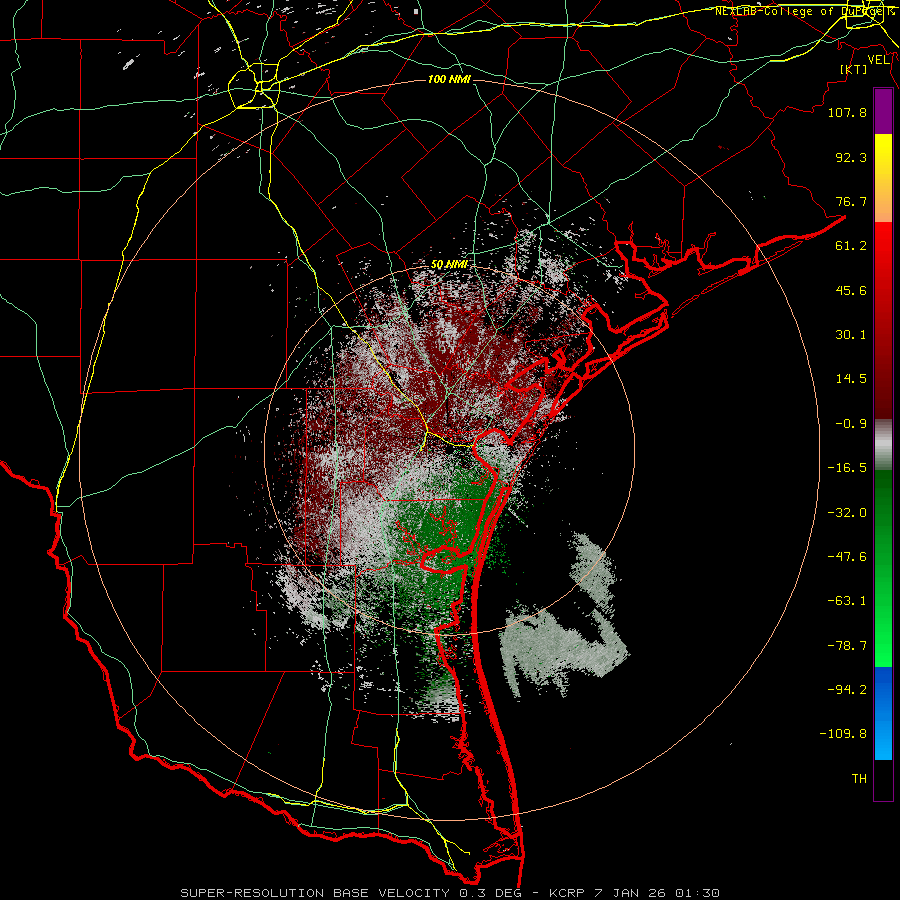Click the -78.7 scale value
The height and width of the screenshot is (900, 900).
(847, 646)
